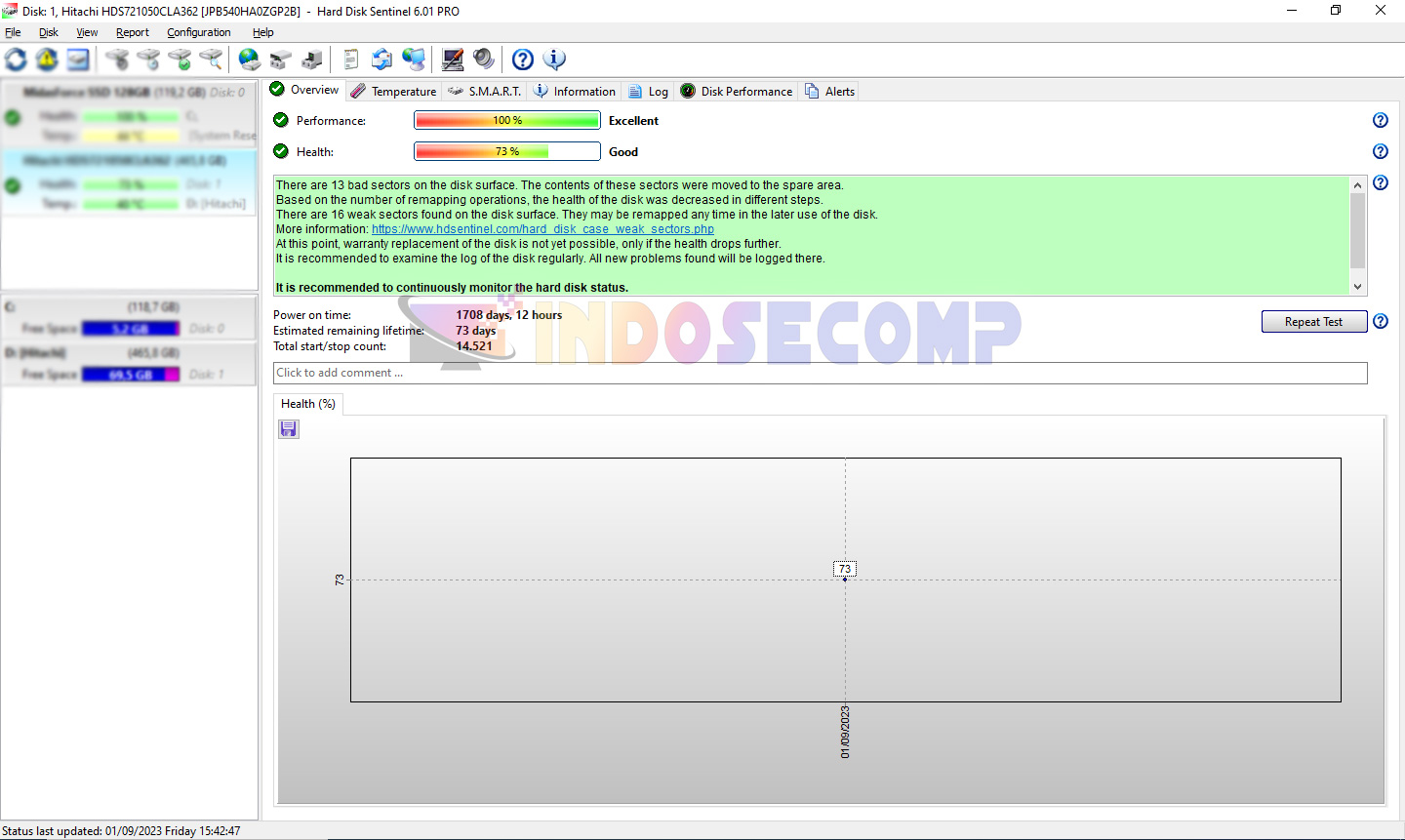
Task: Click the Refresh toolbar icon
Action: 17,60
